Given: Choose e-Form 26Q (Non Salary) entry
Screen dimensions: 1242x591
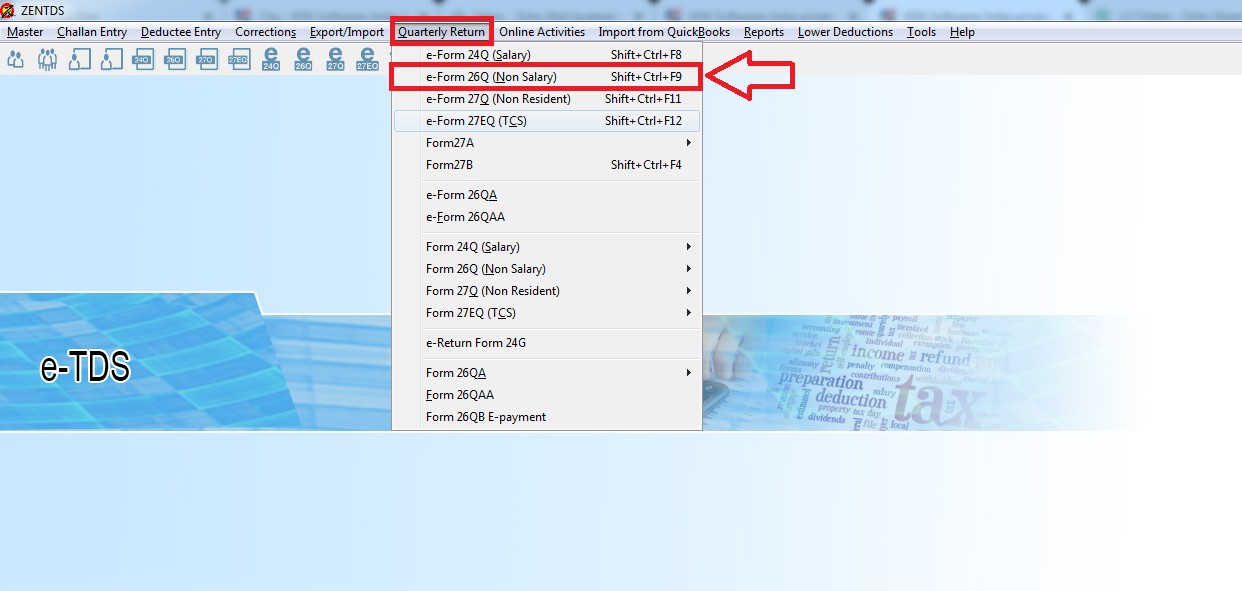Looking at the screenshot, I should pos(547,77).
